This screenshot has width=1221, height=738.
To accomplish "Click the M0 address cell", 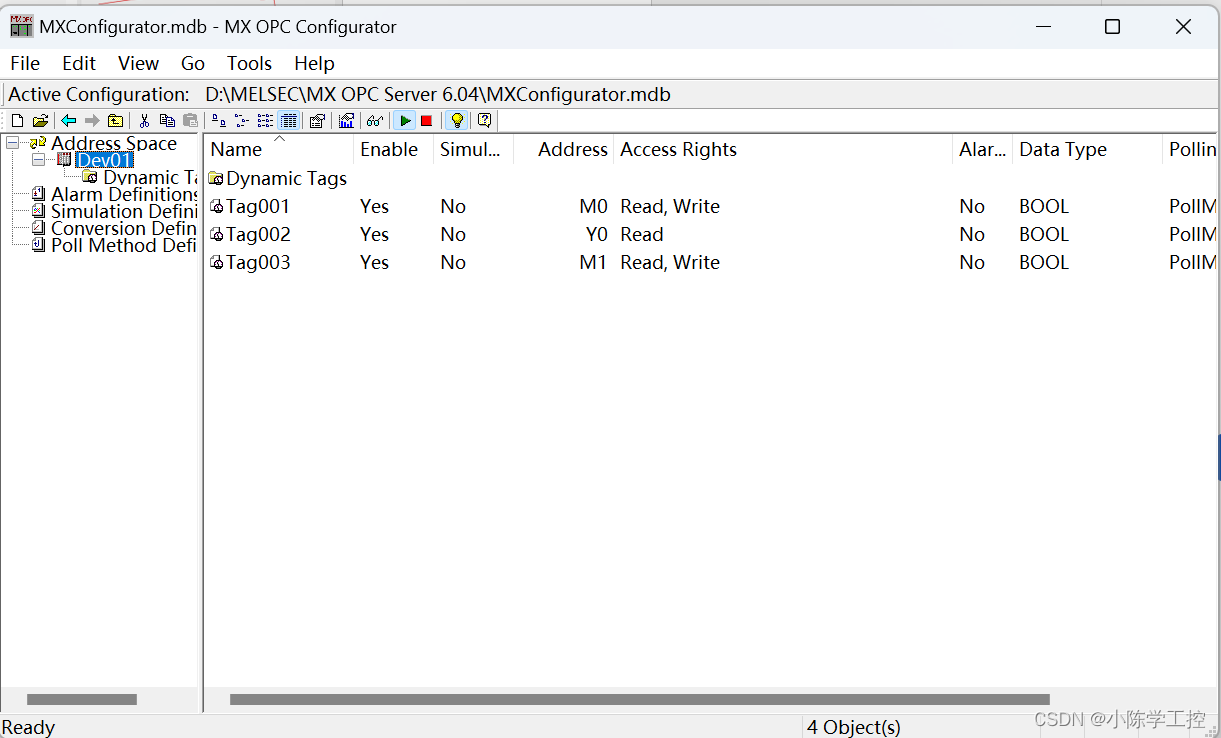I will (593, 206).
